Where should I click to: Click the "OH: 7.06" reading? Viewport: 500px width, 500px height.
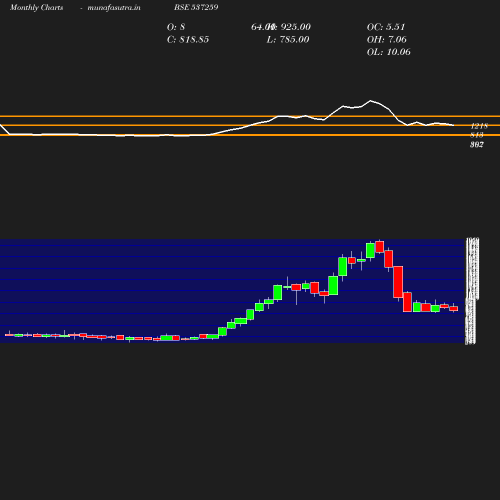click(387, 39)
